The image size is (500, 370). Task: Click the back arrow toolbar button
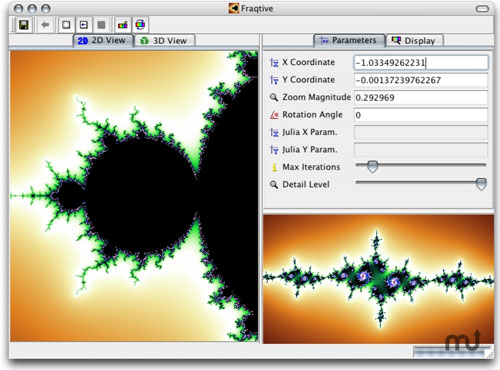tap(45, 25)
